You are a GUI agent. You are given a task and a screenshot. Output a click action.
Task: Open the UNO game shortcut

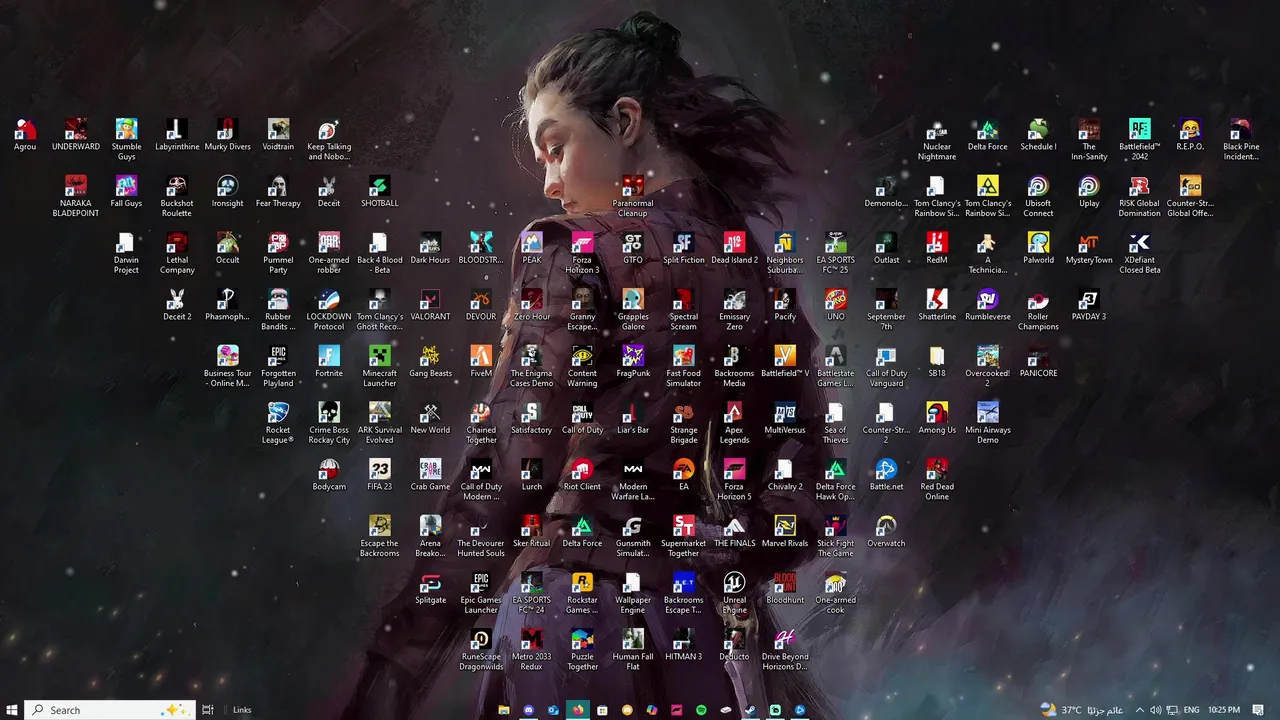click(836, 306)
